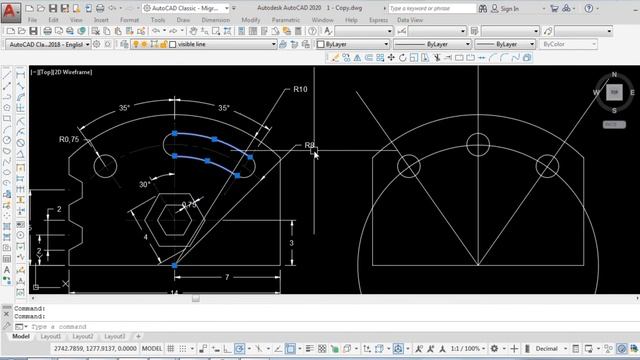Select the Mirror tool in the Modify toolbar

358,58
